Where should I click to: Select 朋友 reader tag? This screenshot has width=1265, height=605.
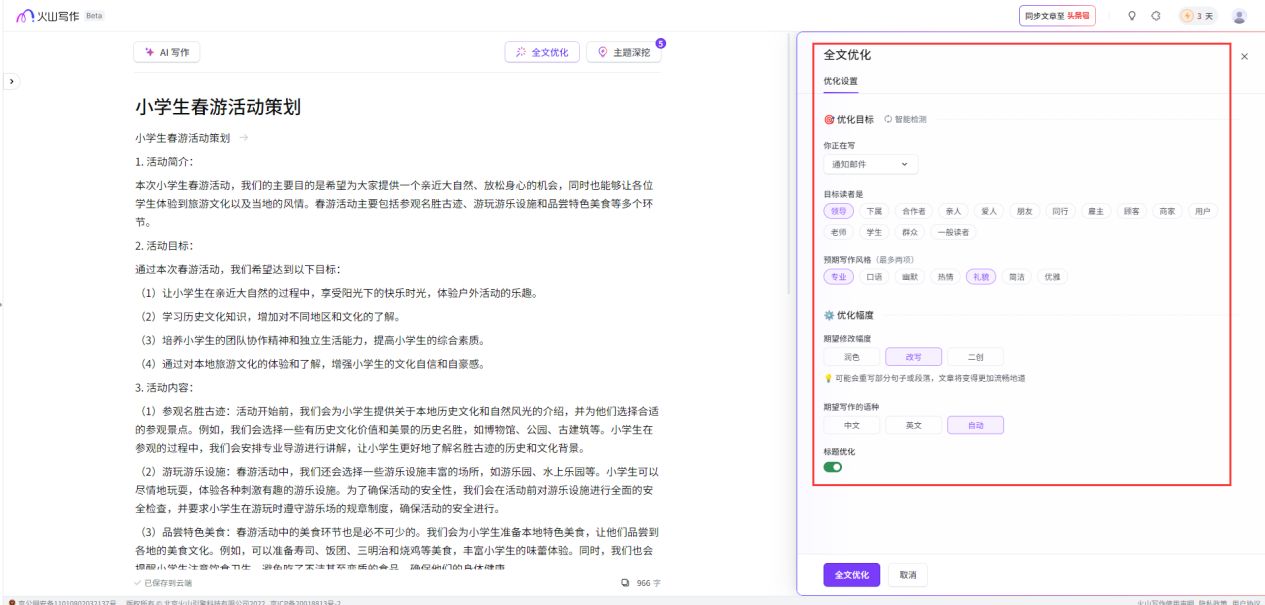tap(1025, 211)
